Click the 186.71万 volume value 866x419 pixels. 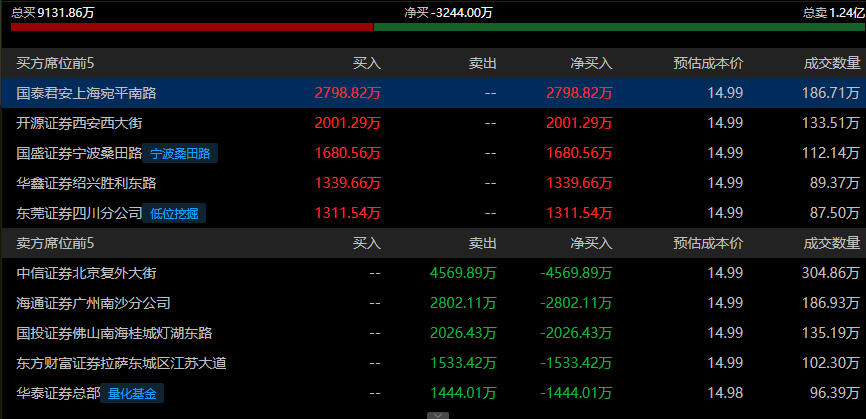click(831, 93)
